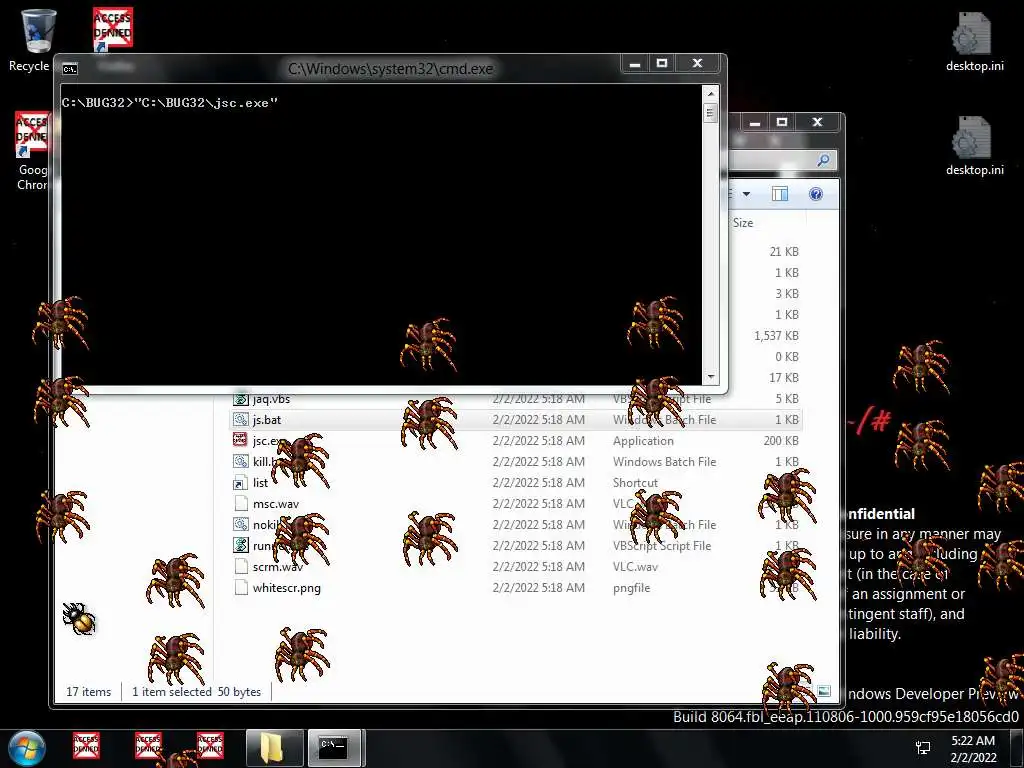
Task: Click the cmd command line text
Action: (170, 103)
